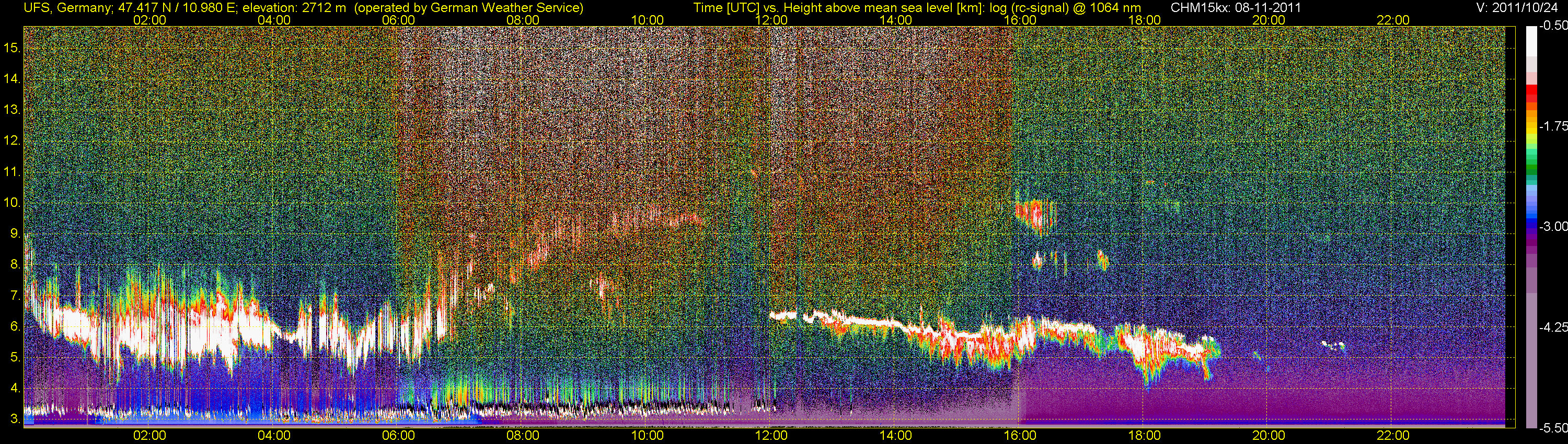Click the bottom axis '18:00' time label
Viewport: 1568px width, 444px height.
click(1144, 436)
